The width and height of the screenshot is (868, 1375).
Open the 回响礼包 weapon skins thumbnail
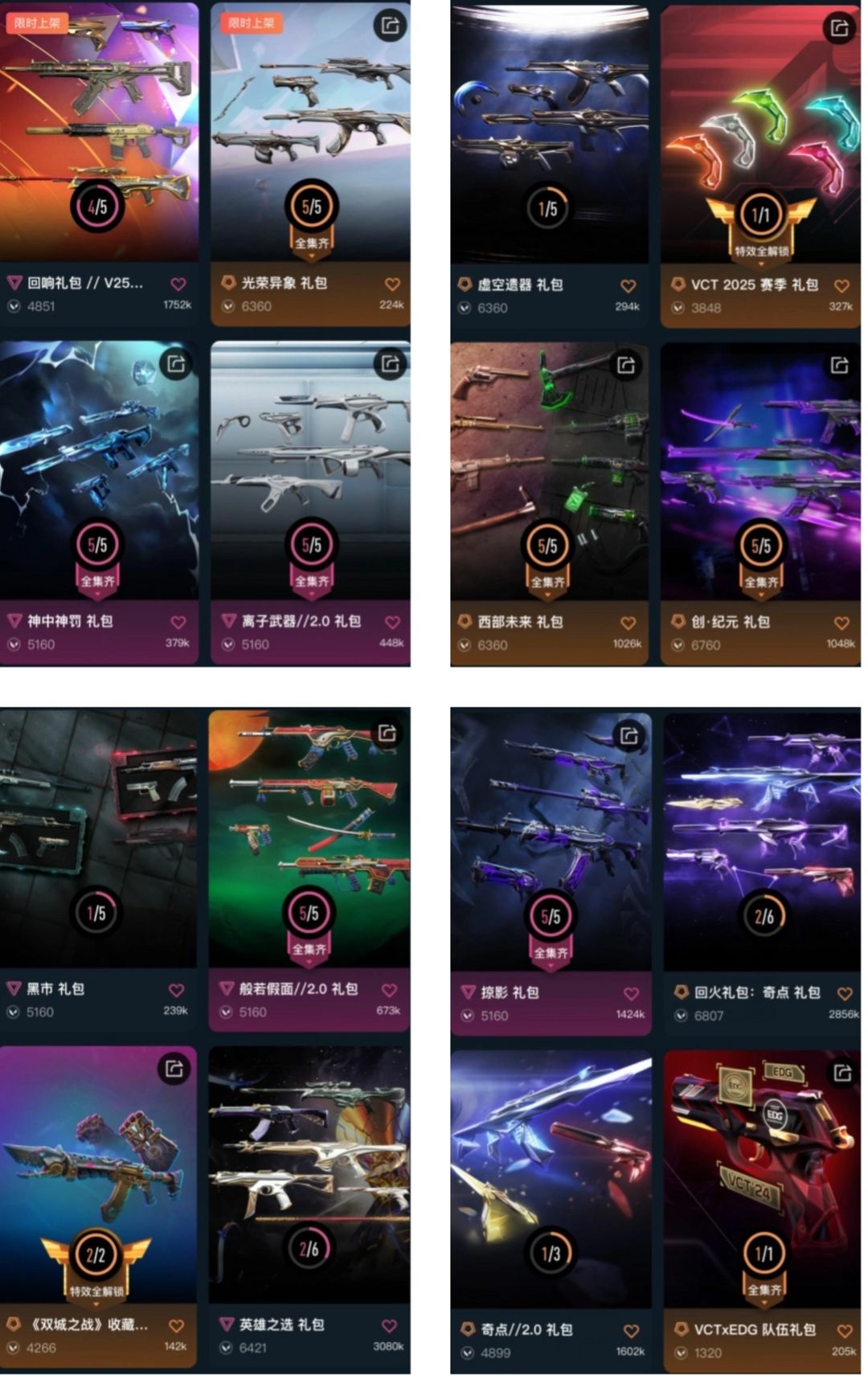pyautogui.click(x=99, y=131)
